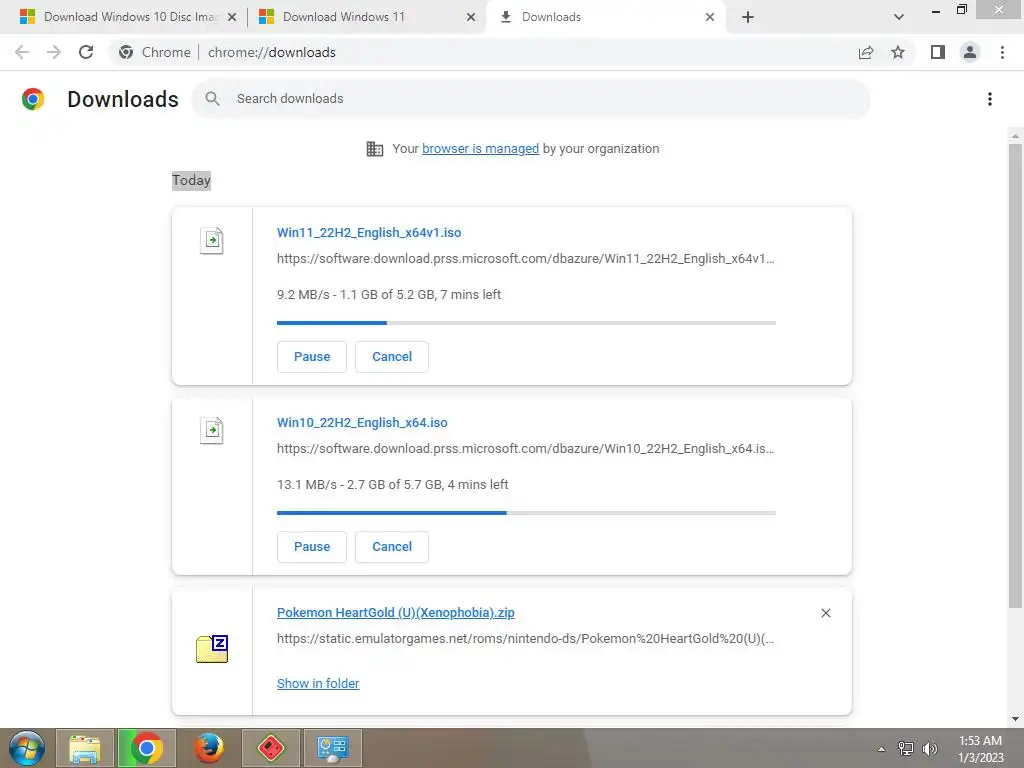1024x768 pixels.
Task: Click the Win11 ISO file icon
Action: pos(212,240)
